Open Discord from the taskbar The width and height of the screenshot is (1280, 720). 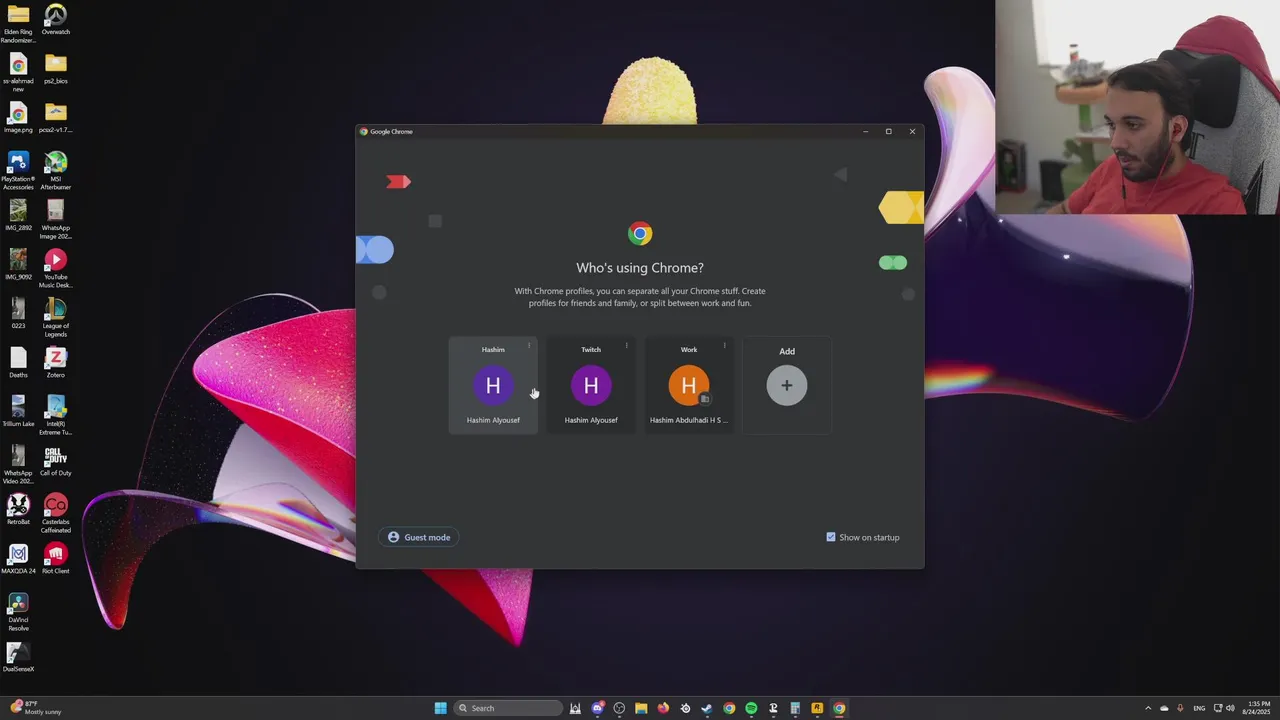click(x=597, y=708)
